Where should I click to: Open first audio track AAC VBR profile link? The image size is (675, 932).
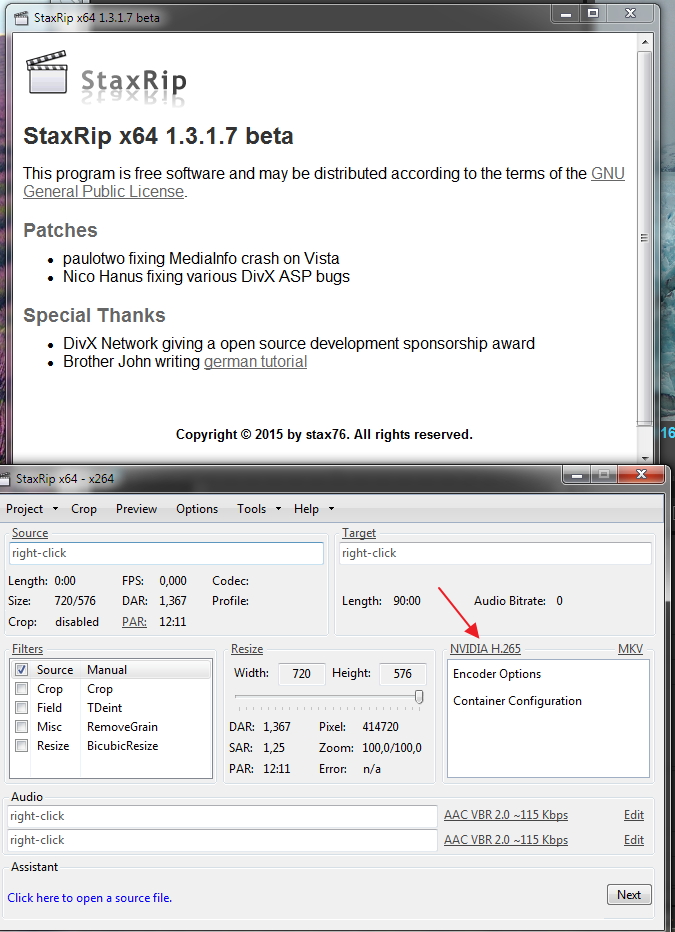[506, 815]
